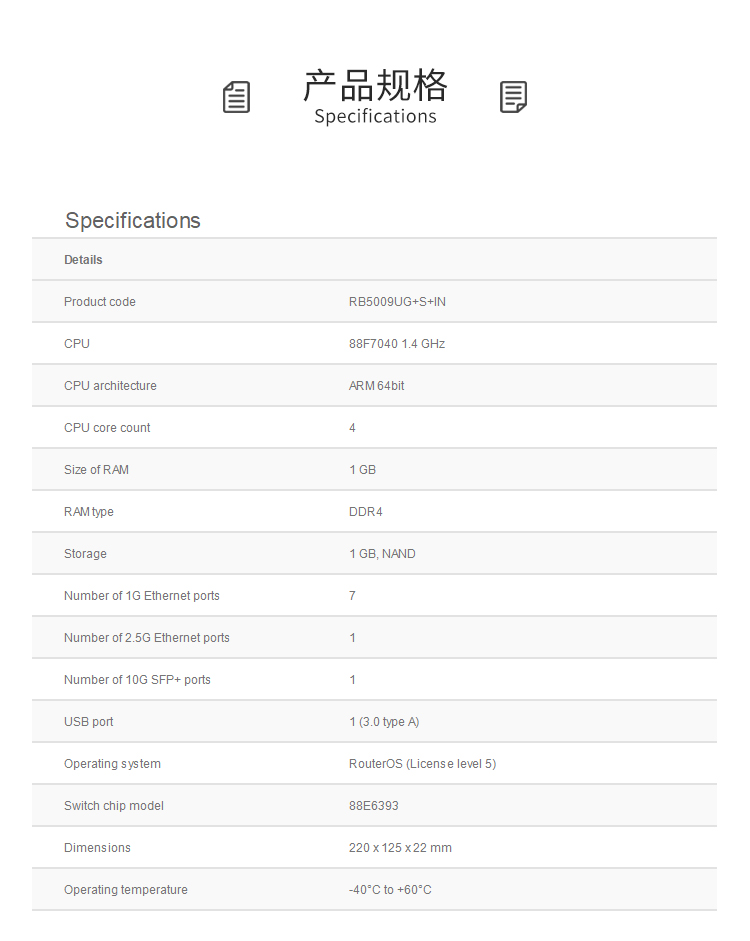Click the 88F7040 1.4 GHz CPU value
The image size is (750, 941).
(397, 344)
